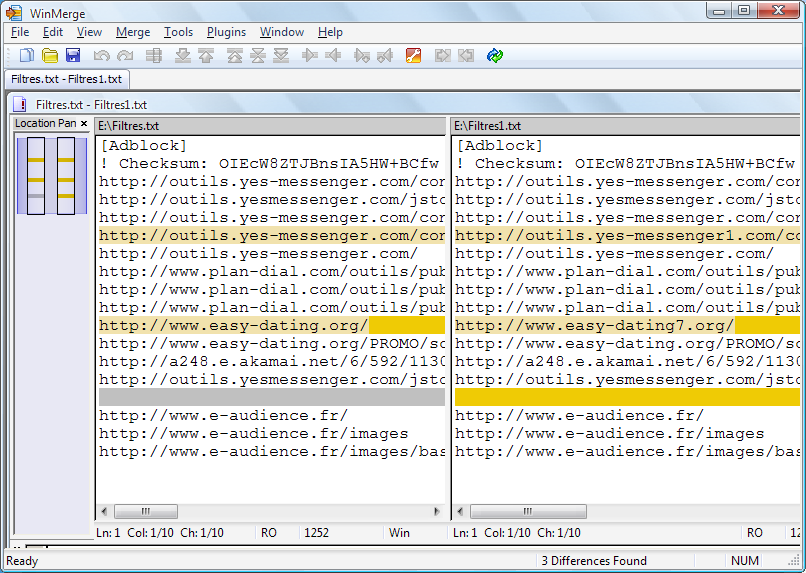Image resolution: width=806 pixels, height=573 pixels.
Task: Open a file with the folder icon
Action: [x=50, y=55]
